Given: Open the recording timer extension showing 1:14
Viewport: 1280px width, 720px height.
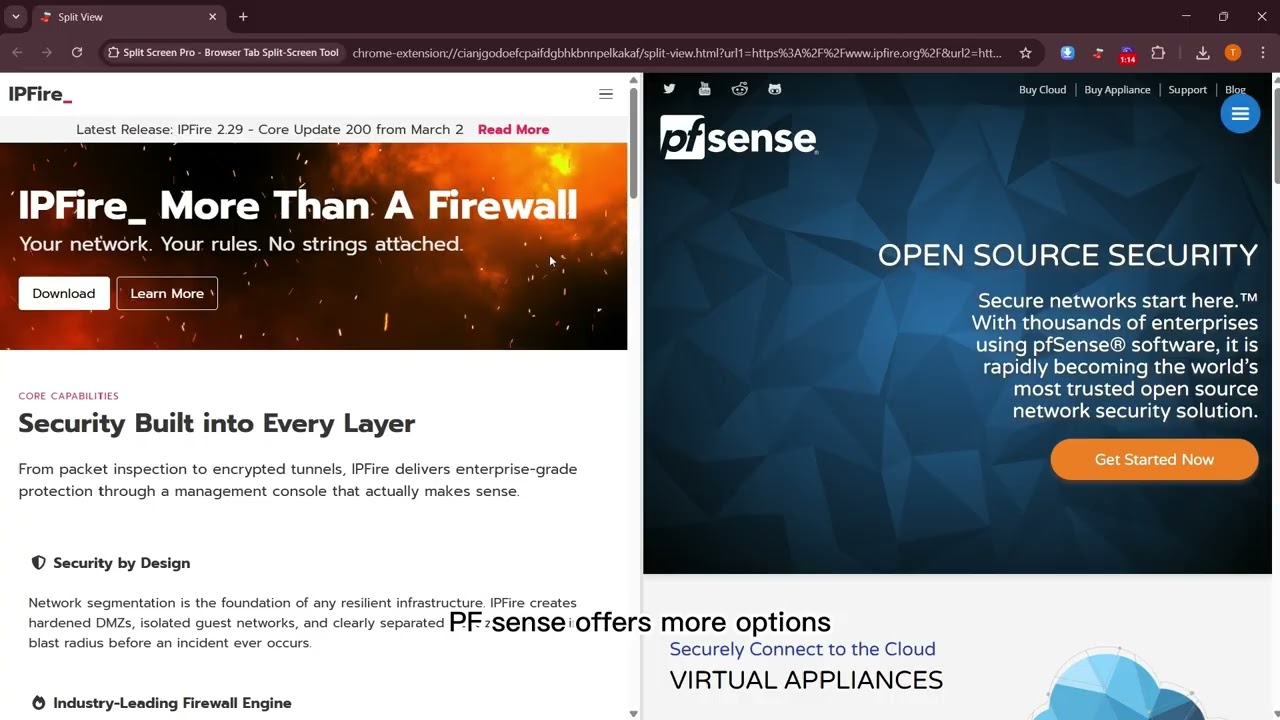Looking at the screenshot, I should point(1127,54).
